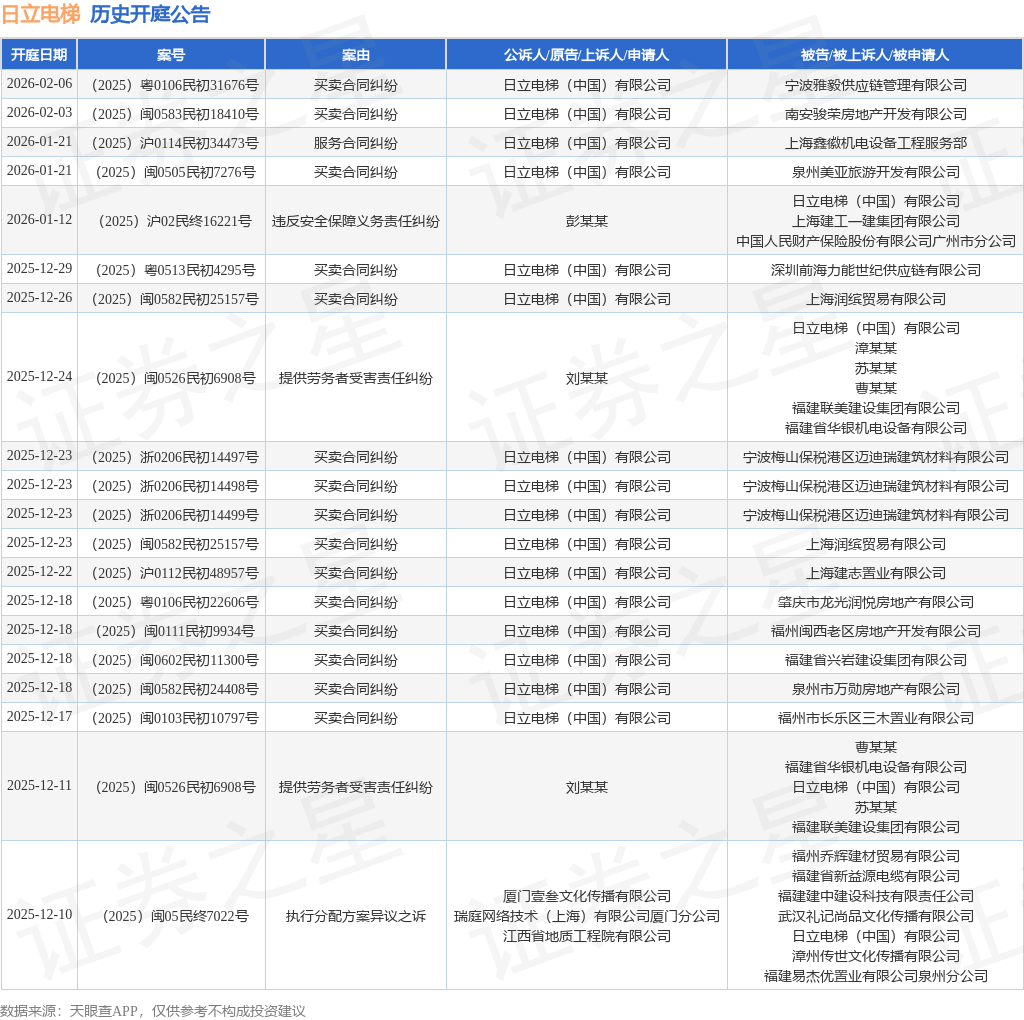Click the date 2026-02-06
Image resolution: width=1024 pixels, height=1020 pixels.
click(x=39, y=84)
